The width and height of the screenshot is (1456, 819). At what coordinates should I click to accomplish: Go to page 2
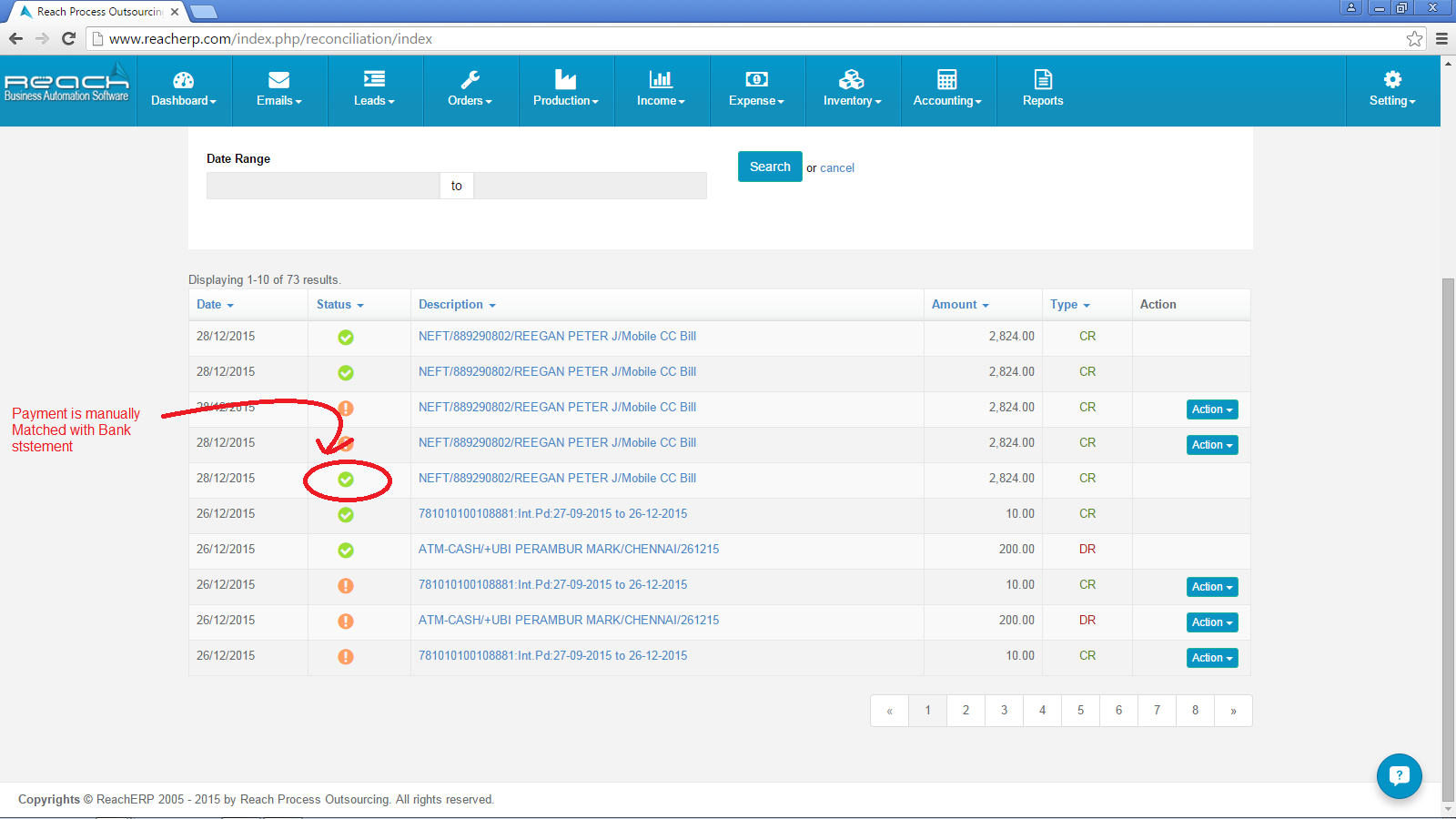tap(966, 711)
